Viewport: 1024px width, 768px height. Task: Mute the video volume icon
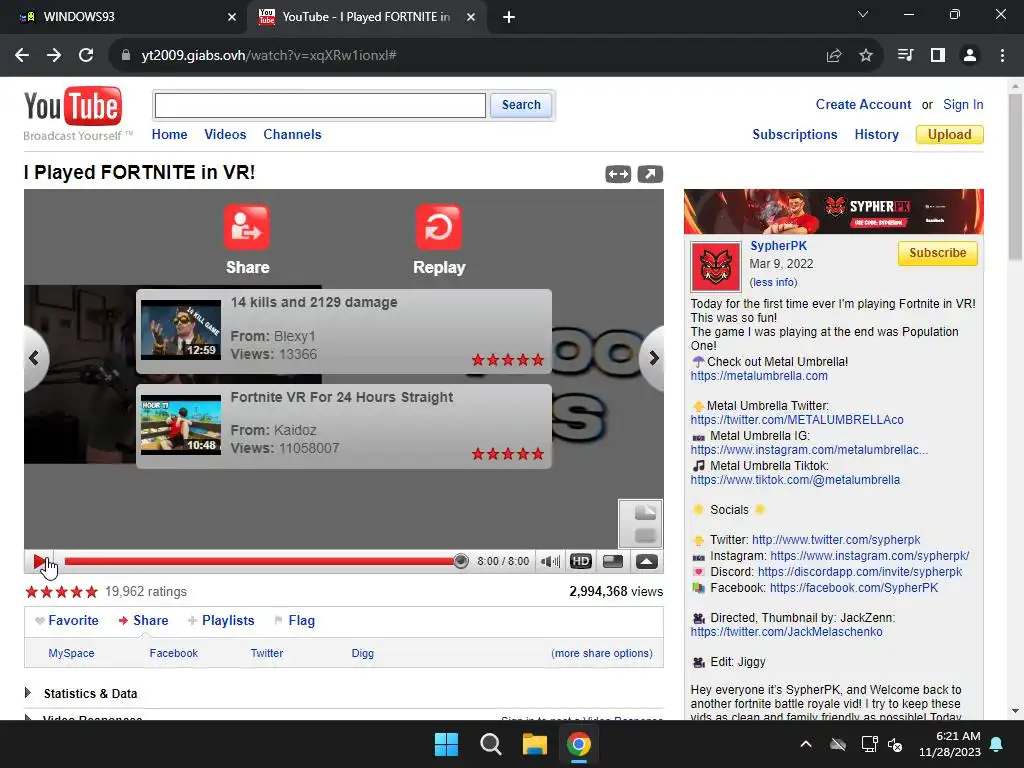pyautogui.click(x=550, y=561)
